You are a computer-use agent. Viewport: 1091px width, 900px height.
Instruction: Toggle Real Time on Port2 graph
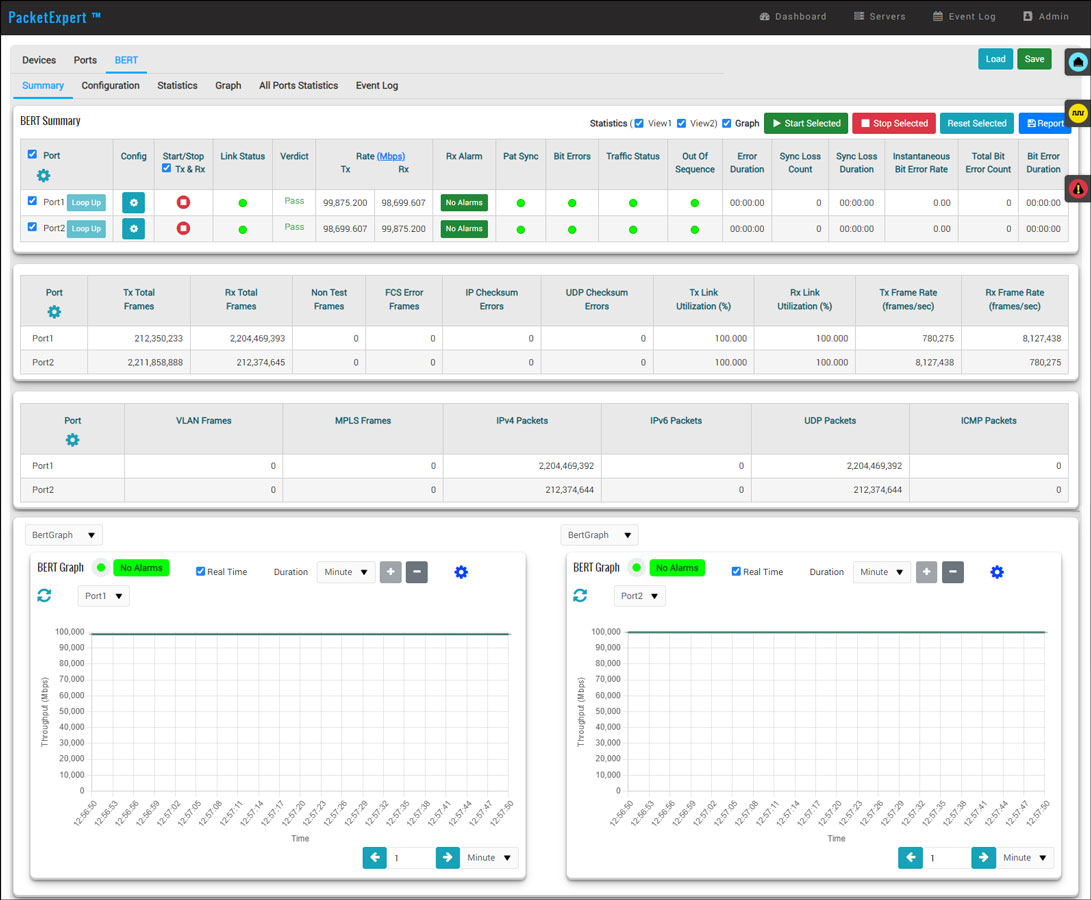click(736, 571)
